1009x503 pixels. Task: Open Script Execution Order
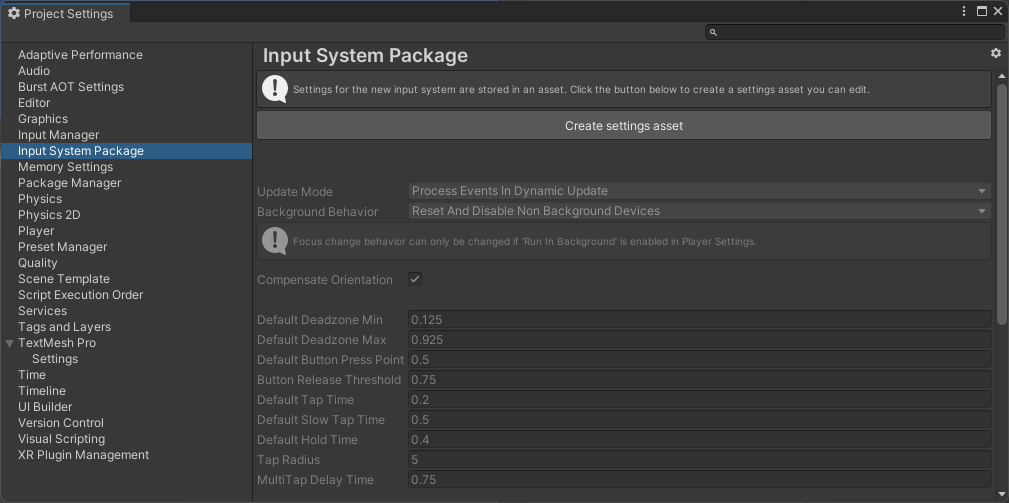point(80,295)
